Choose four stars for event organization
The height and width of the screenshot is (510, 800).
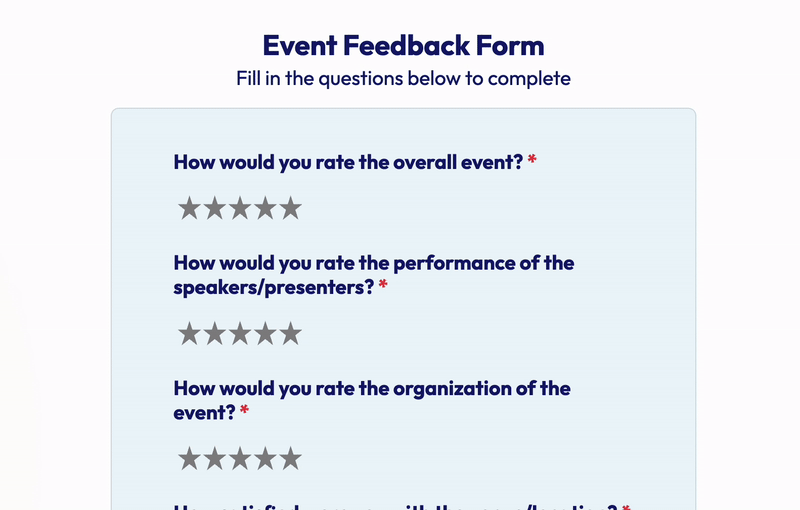click(265, 459)
